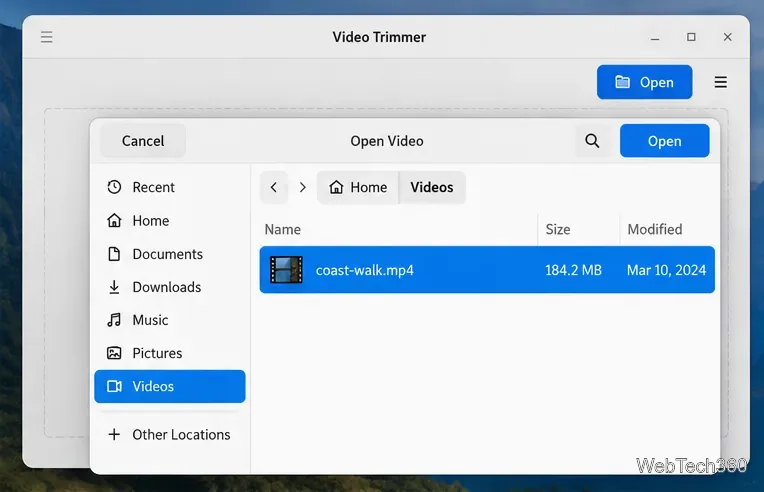The image size is (764, 492).
Task: Go forward with the right chevron
Action: (x=303, y=187)
